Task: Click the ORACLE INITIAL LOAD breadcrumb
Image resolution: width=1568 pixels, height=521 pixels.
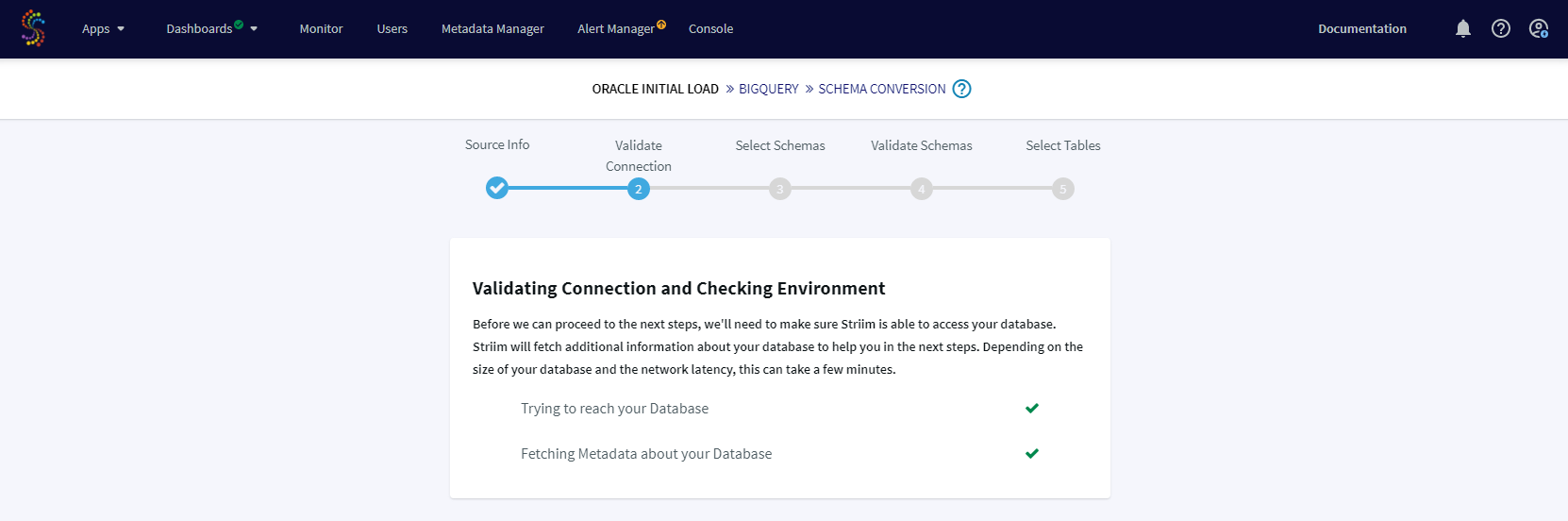Action: tap(656, 89)
